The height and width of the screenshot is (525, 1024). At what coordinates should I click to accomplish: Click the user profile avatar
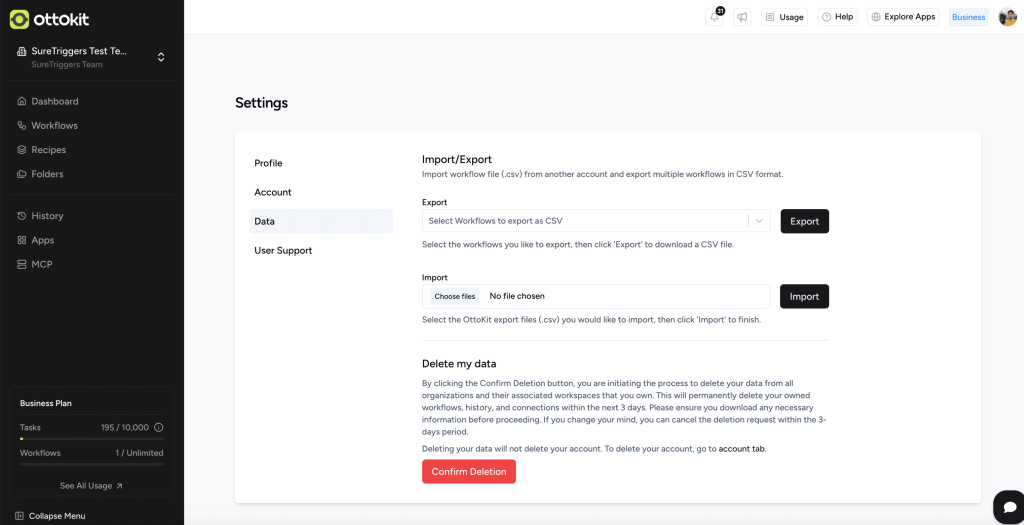pyautogui.click(x=1007, y=17)
